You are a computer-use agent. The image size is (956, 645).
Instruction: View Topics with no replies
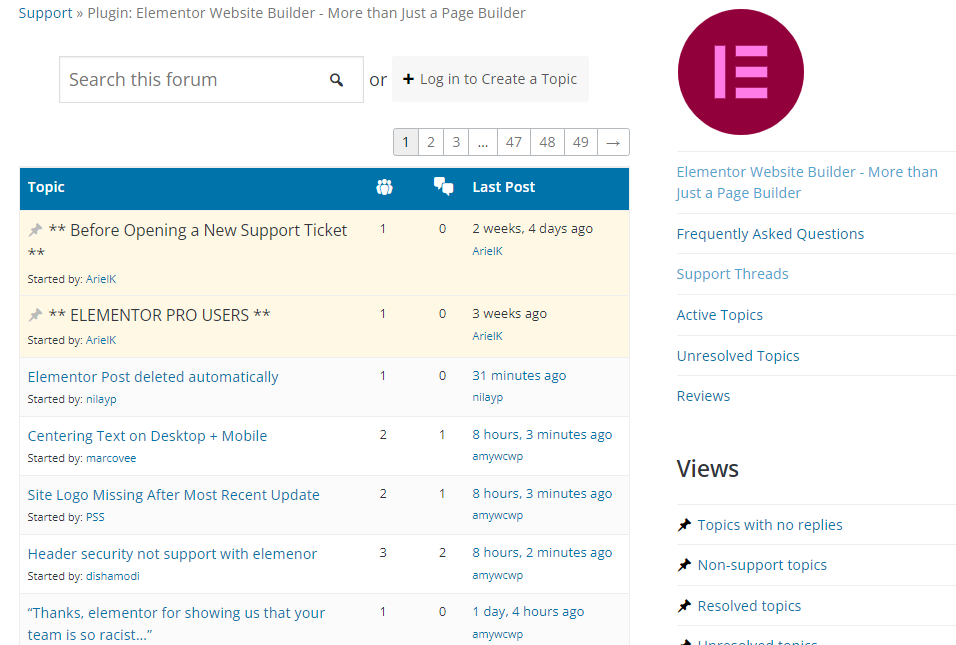[770, 525]
